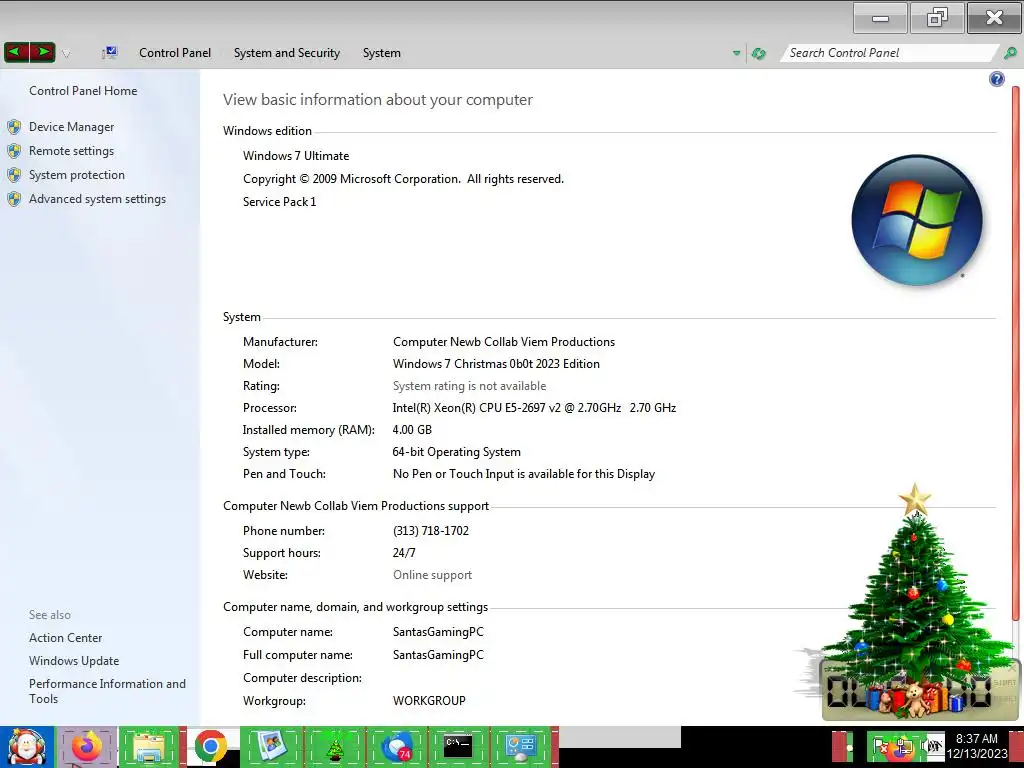Viewport: 1024px width, 768px height.
Task: Open Advanced system settings link
Action: click(97, 199)
